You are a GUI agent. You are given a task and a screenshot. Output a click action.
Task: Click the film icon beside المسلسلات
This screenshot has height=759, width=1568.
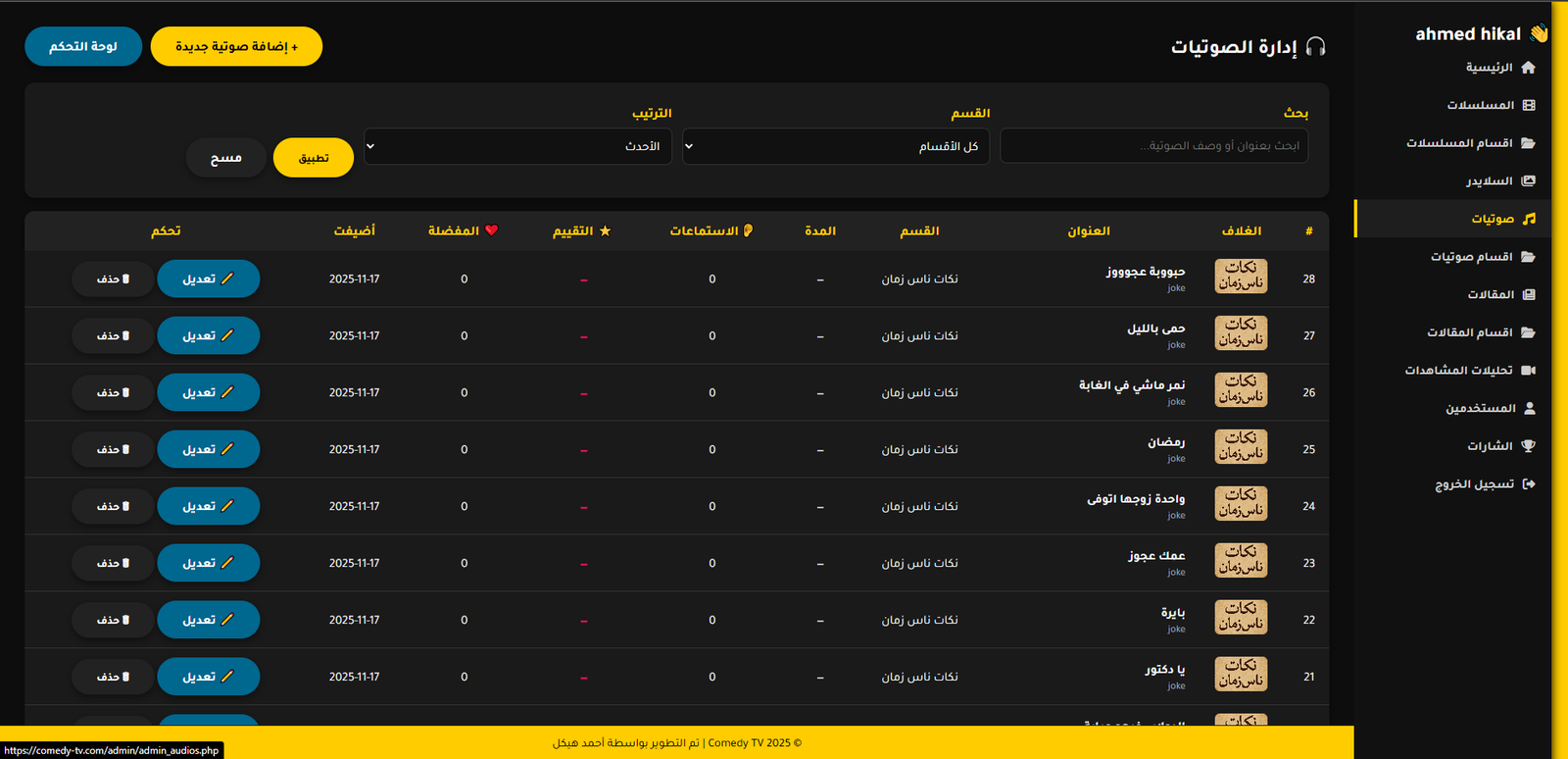tap(1528, 105)
